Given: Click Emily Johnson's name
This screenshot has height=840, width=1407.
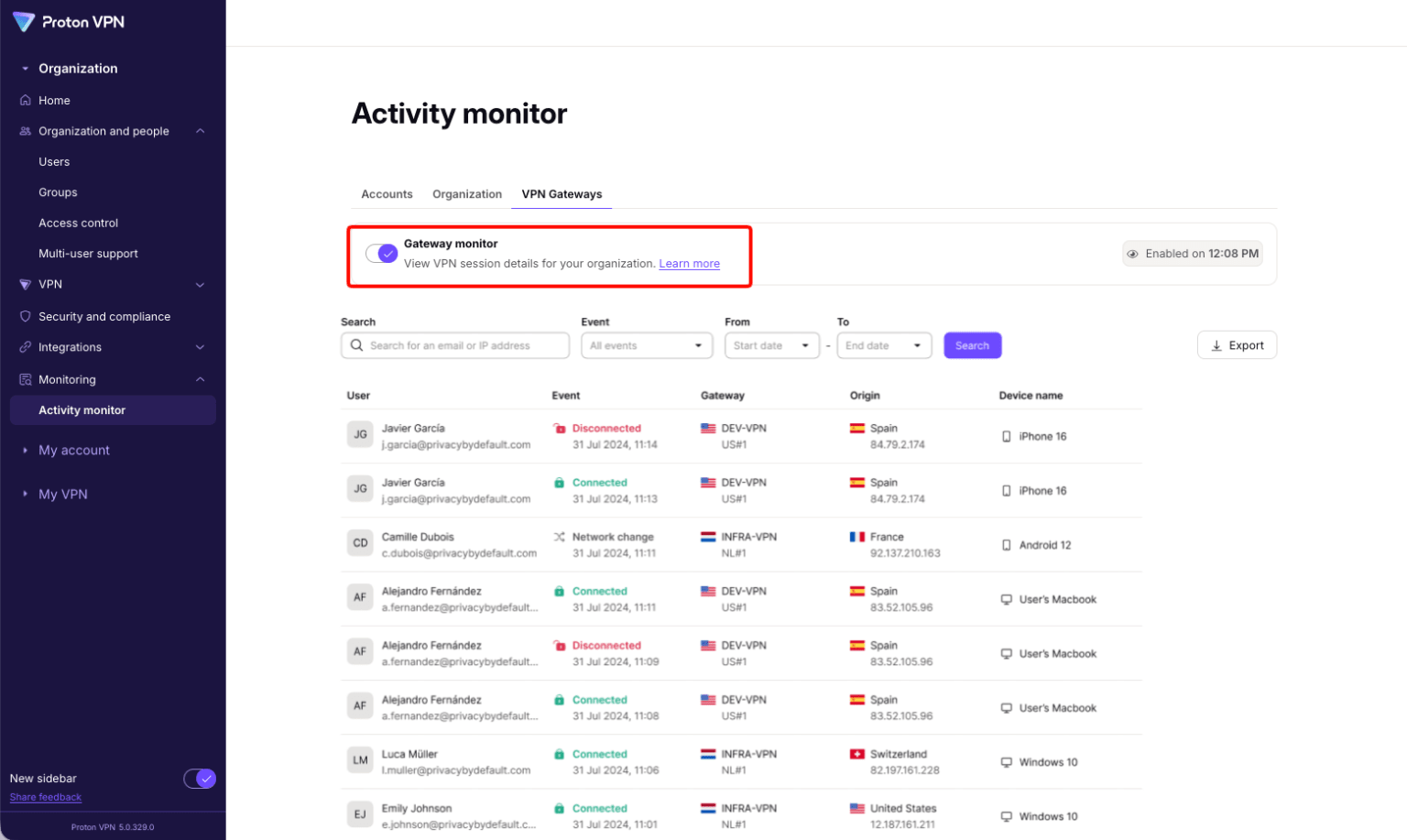Looking at the screenshot, I should (x=417, y=809).
